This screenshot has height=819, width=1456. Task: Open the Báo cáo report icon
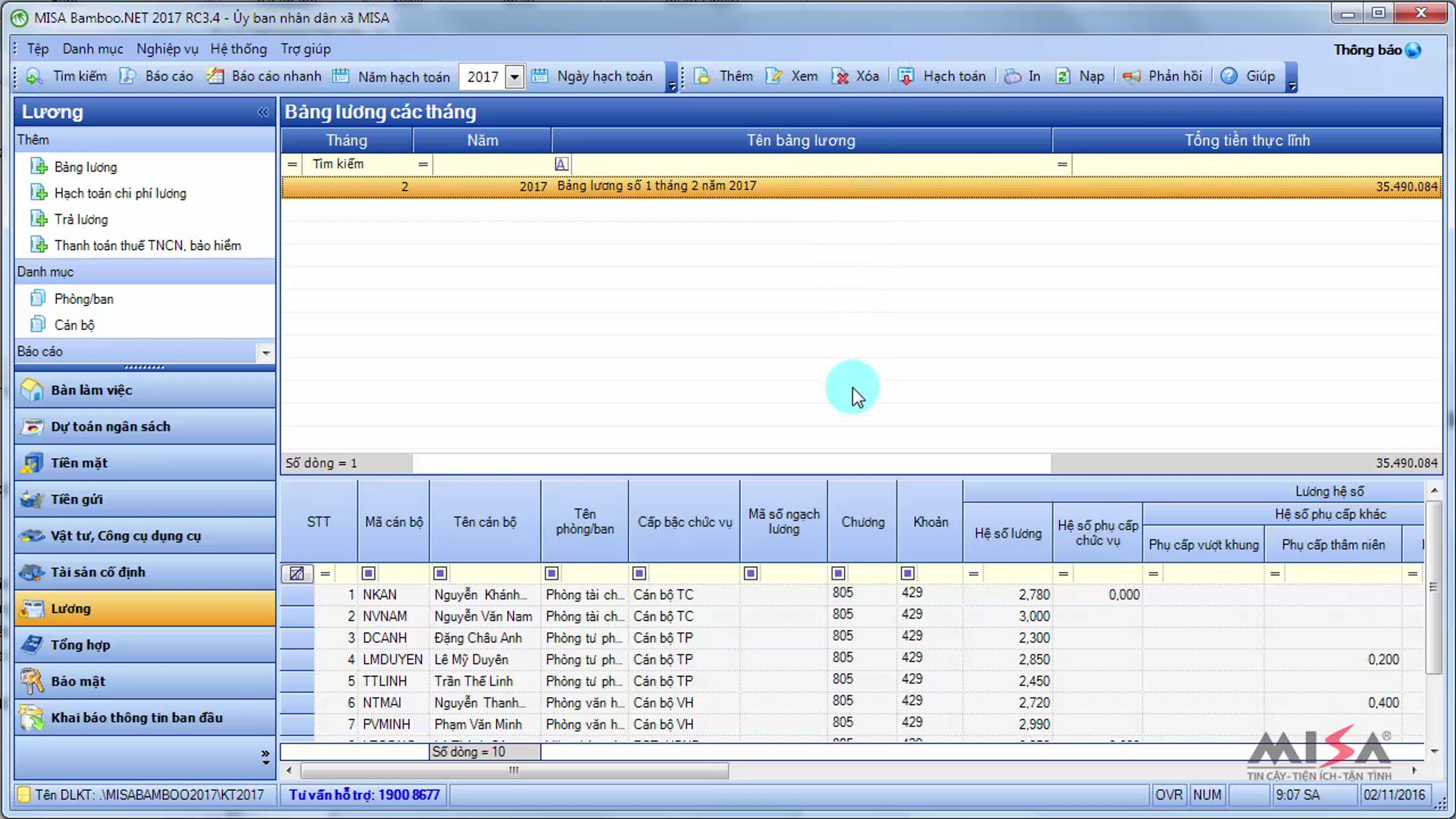tap(127, 76)
